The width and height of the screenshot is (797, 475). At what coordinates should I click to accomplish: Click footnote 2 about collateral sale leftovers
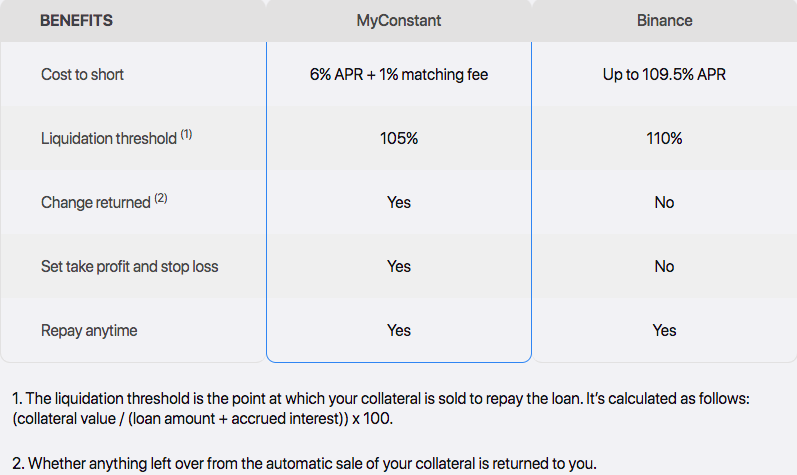(304, 463)
